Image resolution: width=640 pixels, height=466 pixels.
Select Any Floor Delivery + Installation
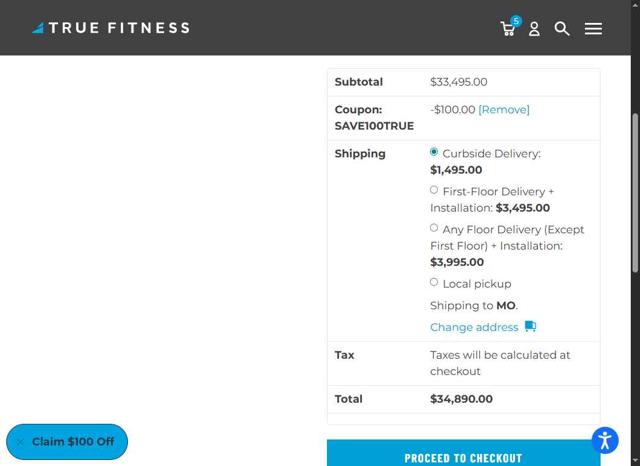click(x=434, y=228)
